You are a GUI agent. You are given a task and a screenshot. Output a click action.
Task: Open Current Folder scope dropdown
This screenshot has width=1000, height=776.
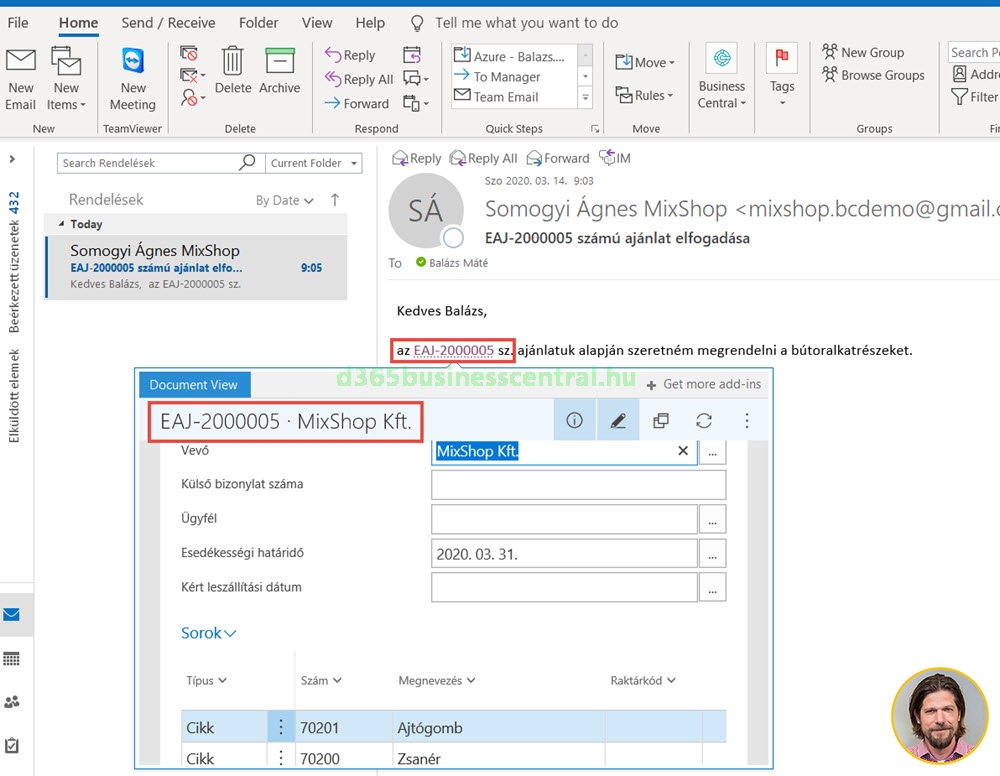pyautogui.click(x=314, y=163)
